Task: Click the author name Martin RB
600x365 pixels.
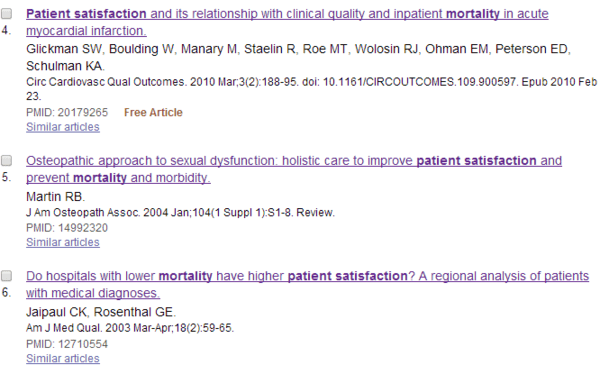Action: coord(55,197)
